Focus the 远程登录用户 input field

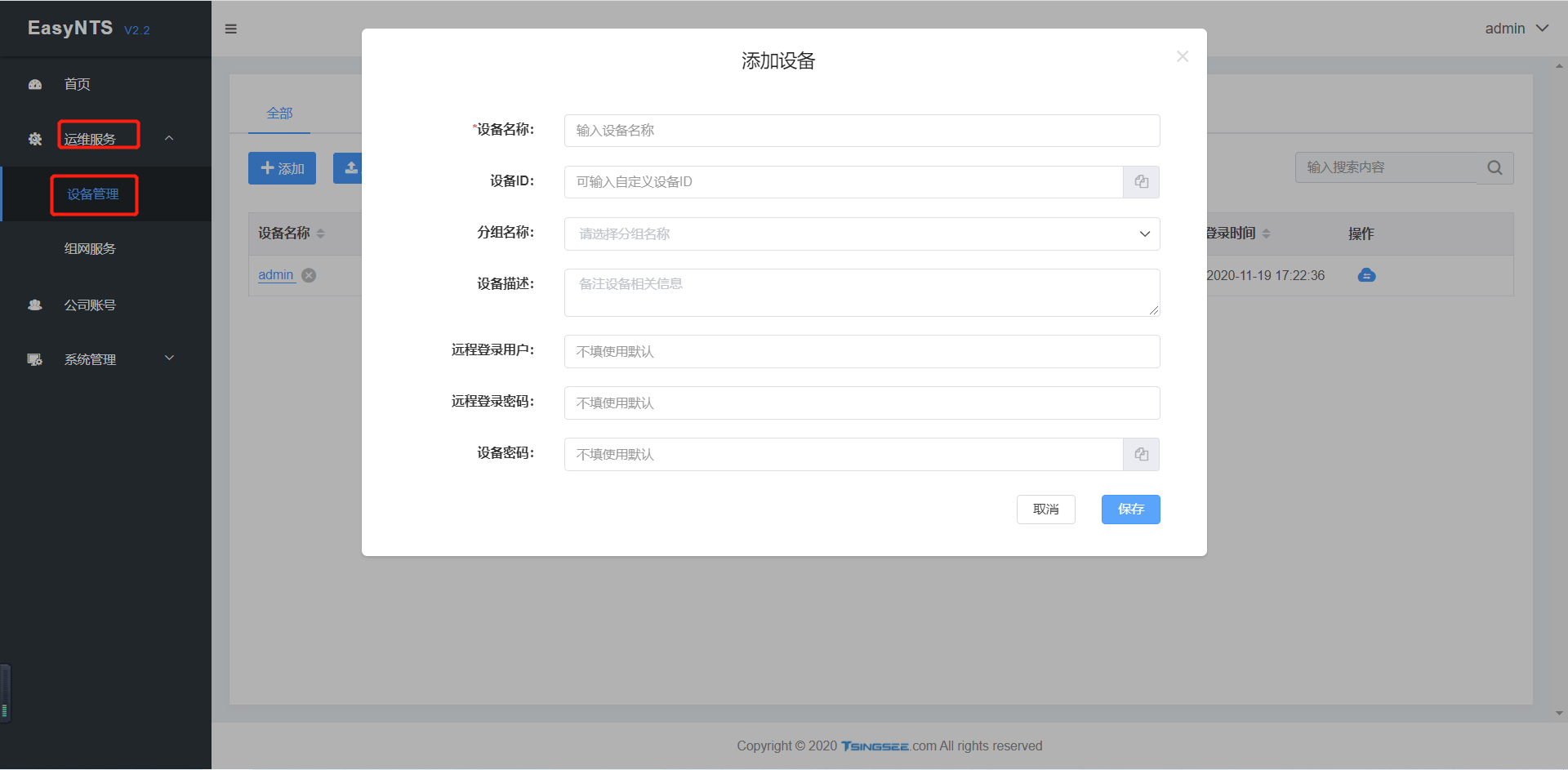coord(862,351)
